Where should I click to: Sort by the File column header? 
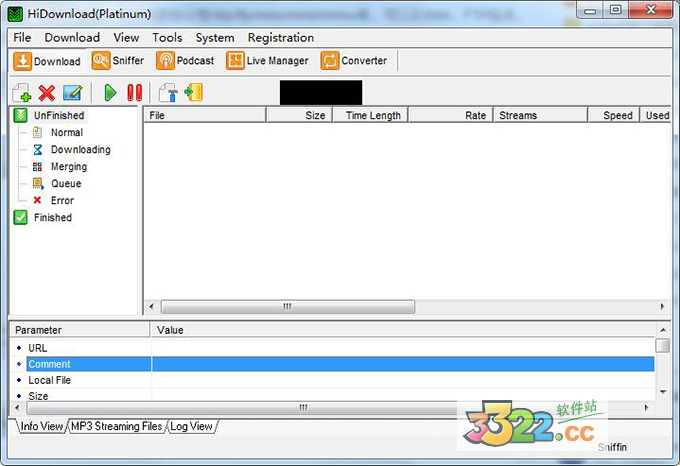point(205,115)
